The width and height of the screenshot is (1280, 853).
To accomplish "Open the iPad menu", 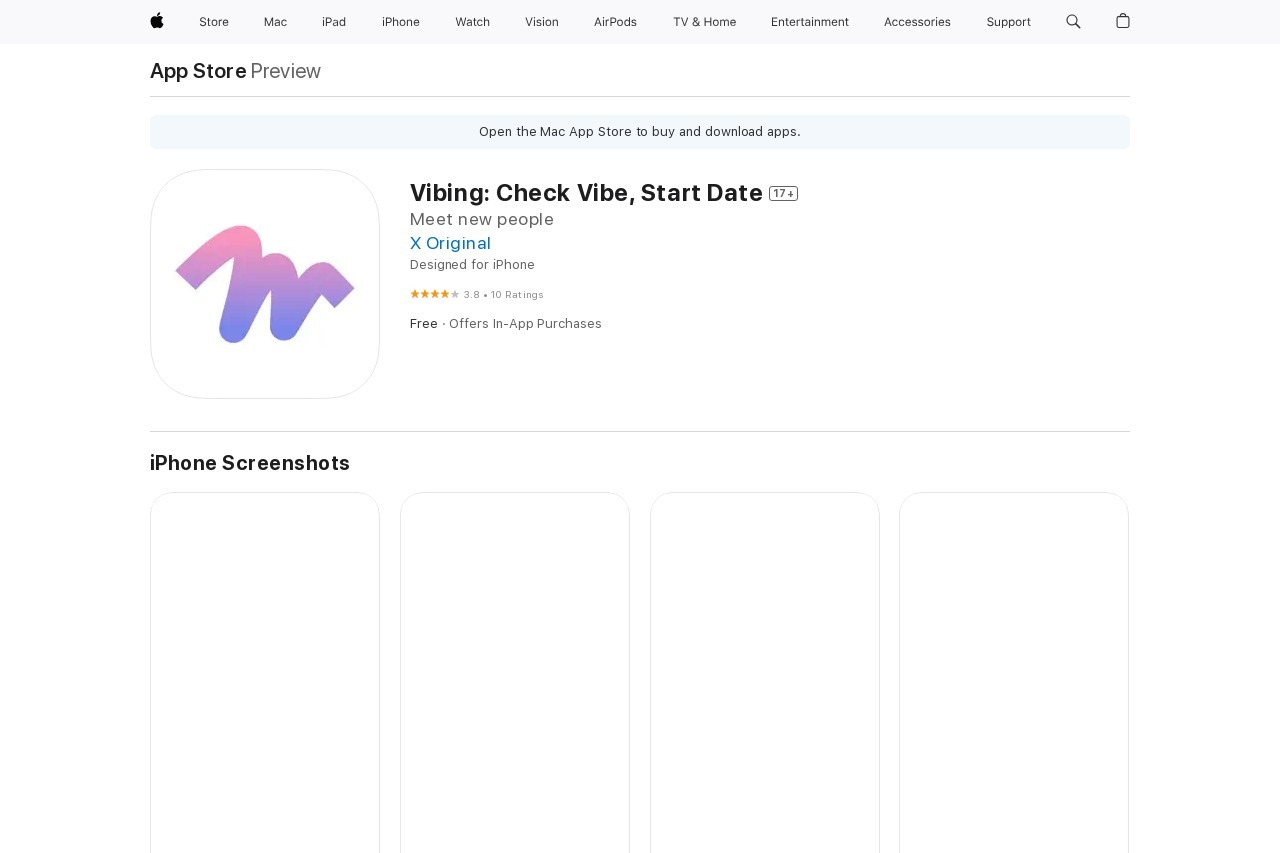I will (x=334, y=22).
